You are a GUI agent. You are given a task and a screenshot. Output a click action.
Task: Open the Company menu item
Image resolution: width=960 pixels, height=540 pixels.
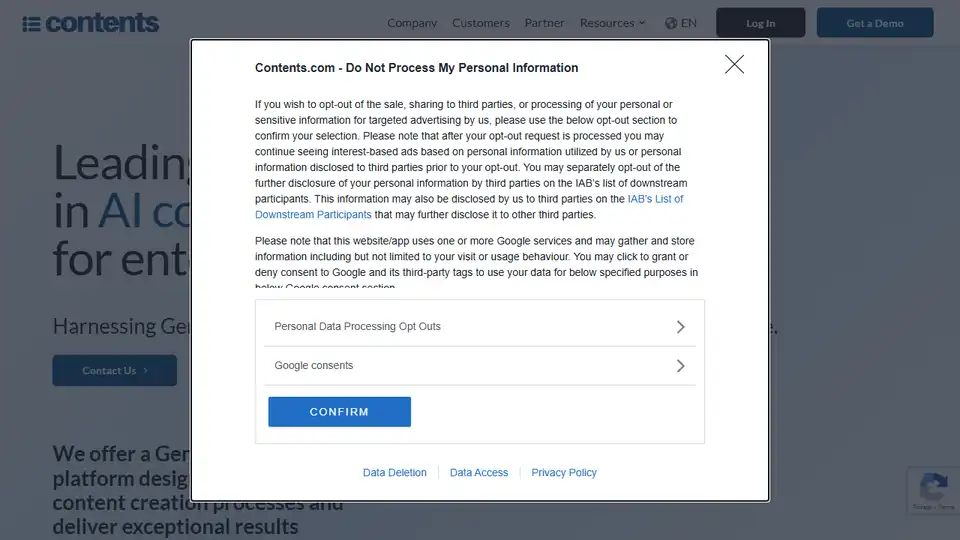(412, 23)
